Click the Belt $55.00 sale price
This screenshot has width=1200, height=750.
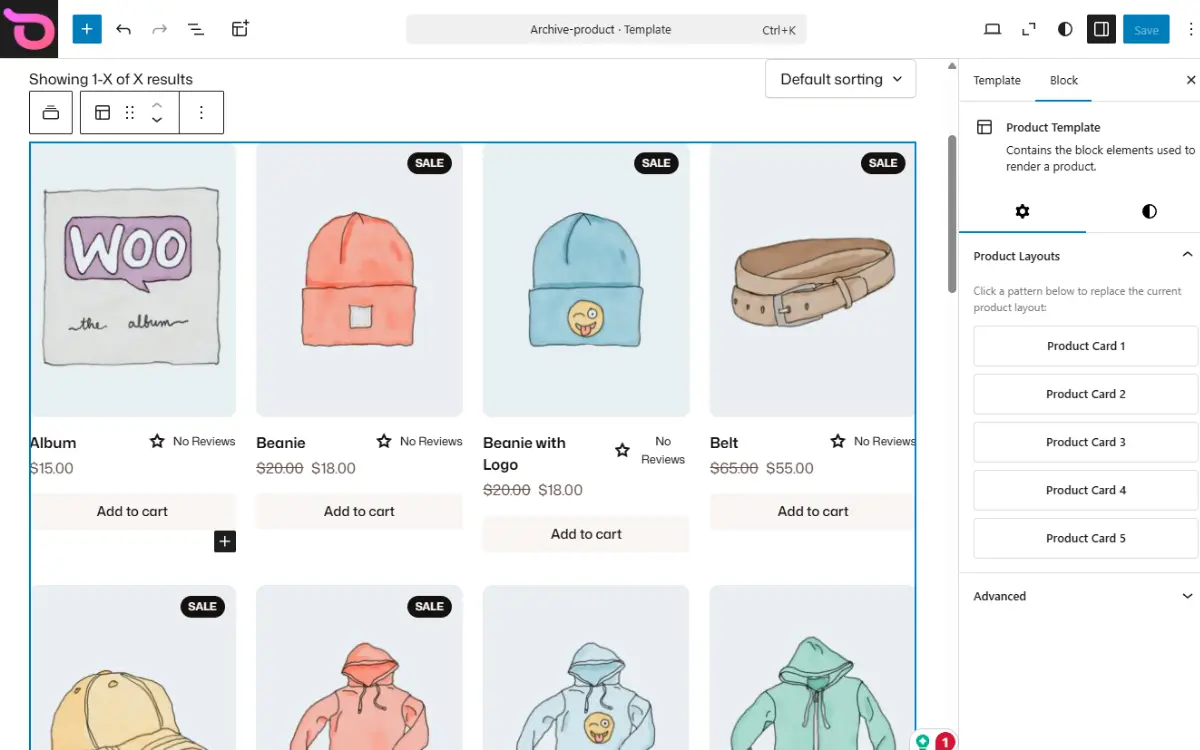(x=790, y=468)
